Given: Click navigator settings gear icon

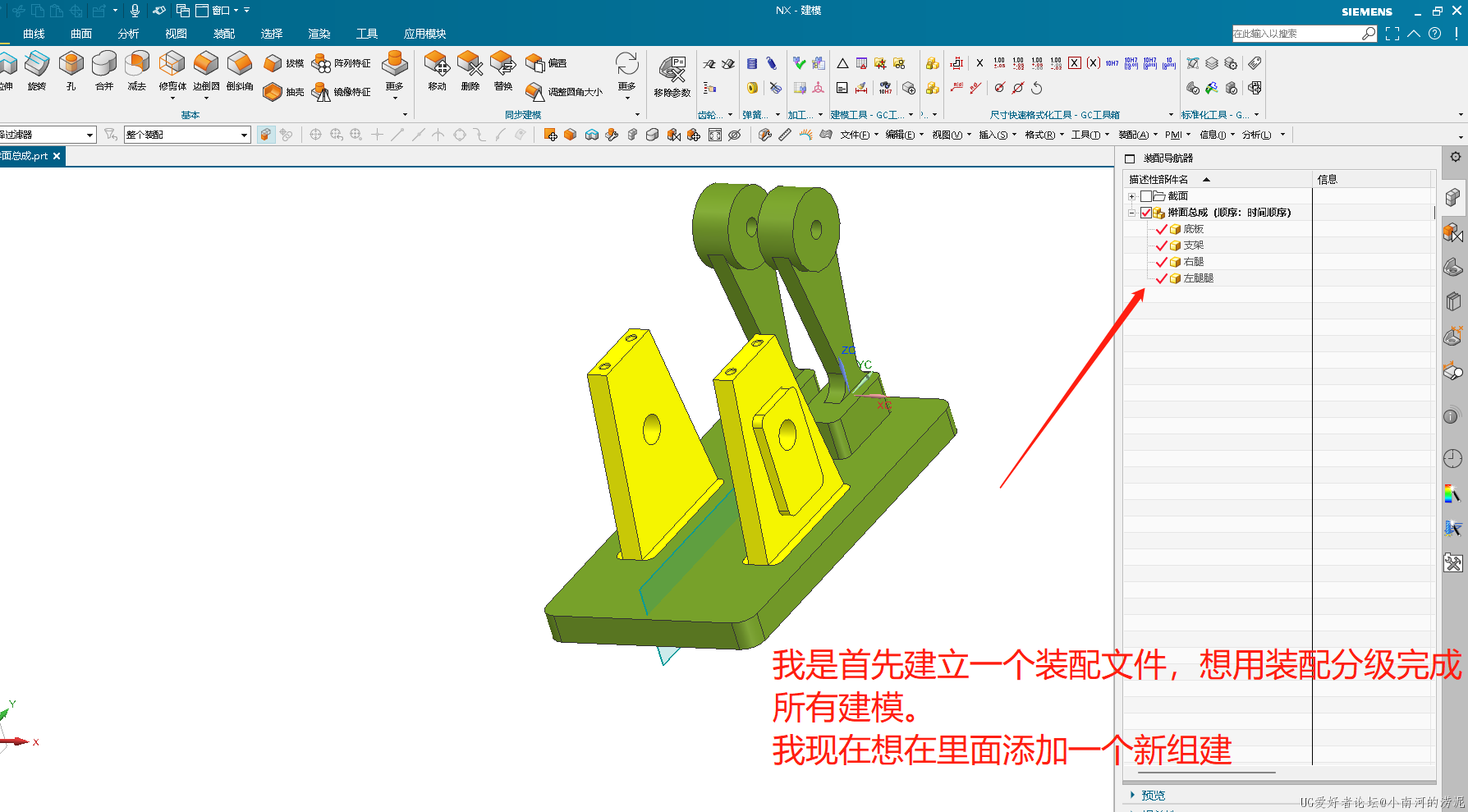Looking at the screenshot, I should pos(1456,157).
